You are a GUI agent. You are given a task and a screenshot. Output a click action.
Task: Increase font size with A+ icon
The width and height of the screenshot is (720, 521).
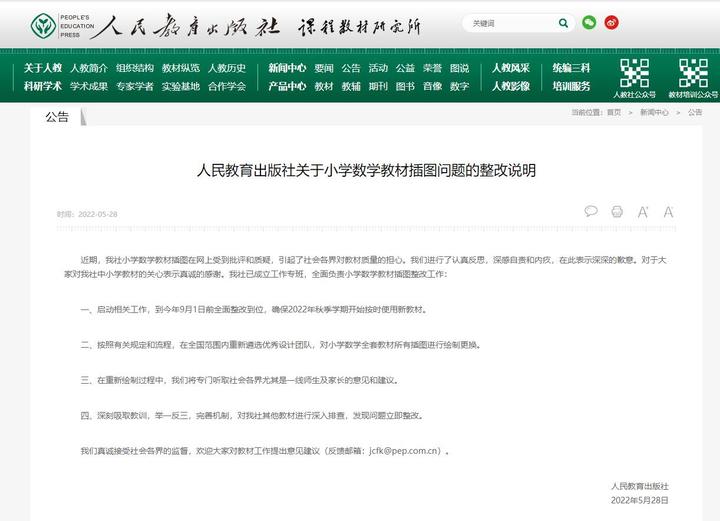point(643,212)
